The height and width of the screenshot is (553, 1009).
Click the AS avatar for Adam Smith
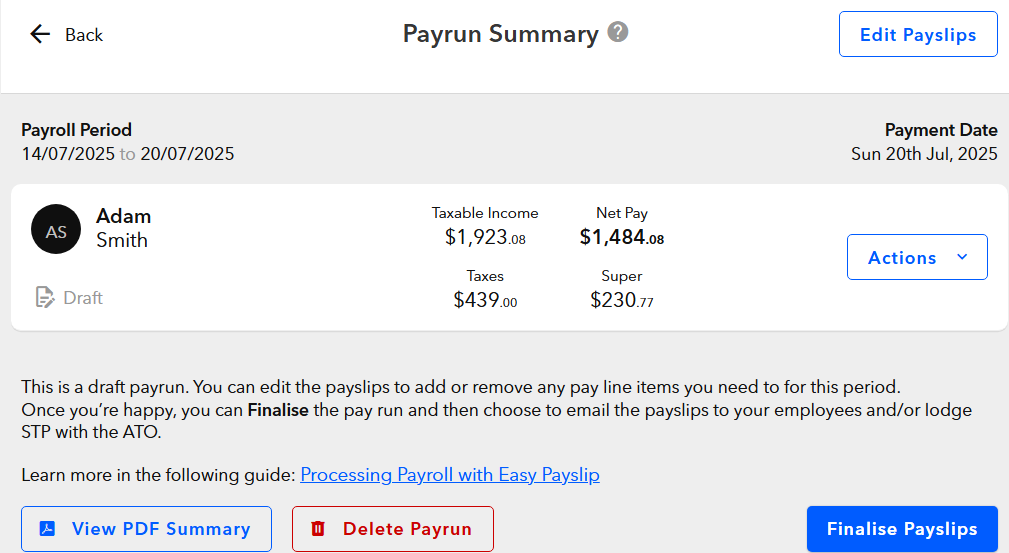[56, 229]
